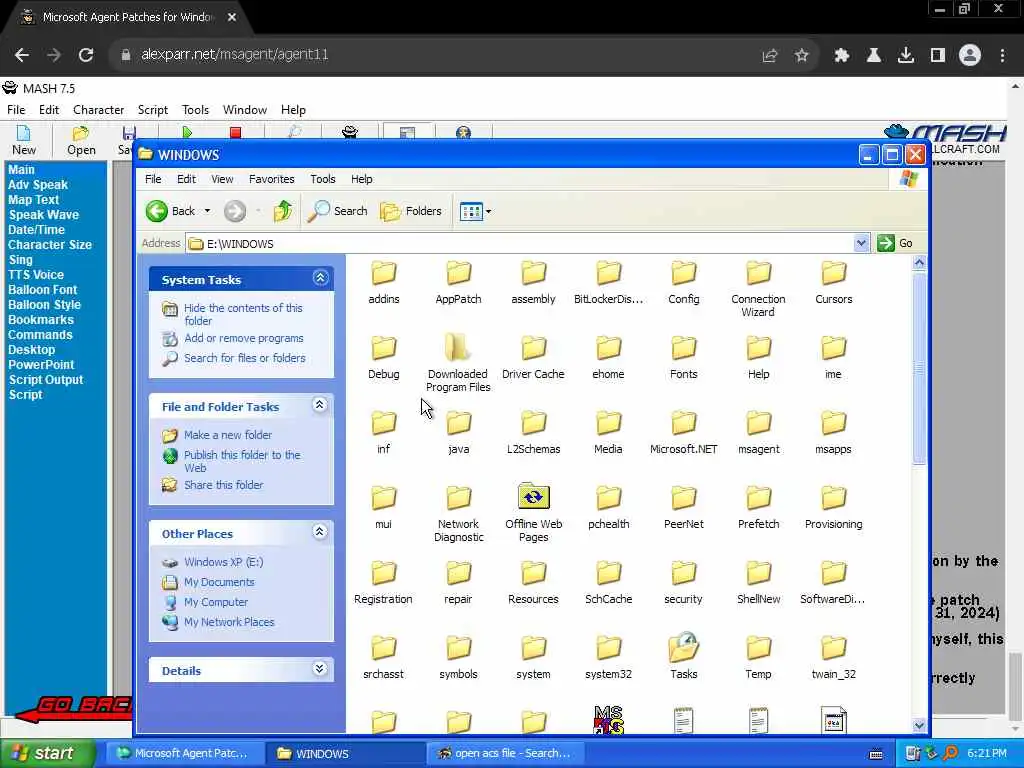1024x768 pixels.
Task: Open the Fonts folder
Action: (x=683, y=357)
